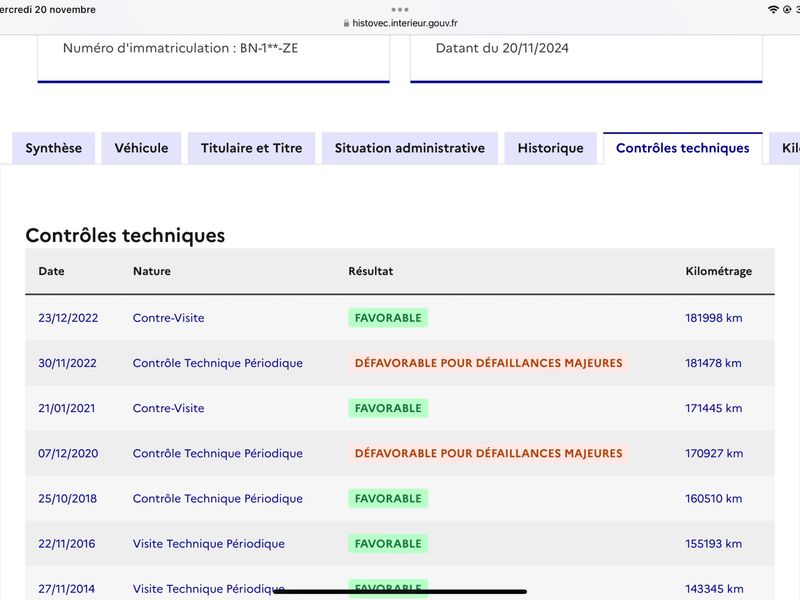This screenshot has height=600, width=800.
Task: Open the three-dot multitasking menu at top
Action: pyautogui.click(x=400, y=9)
